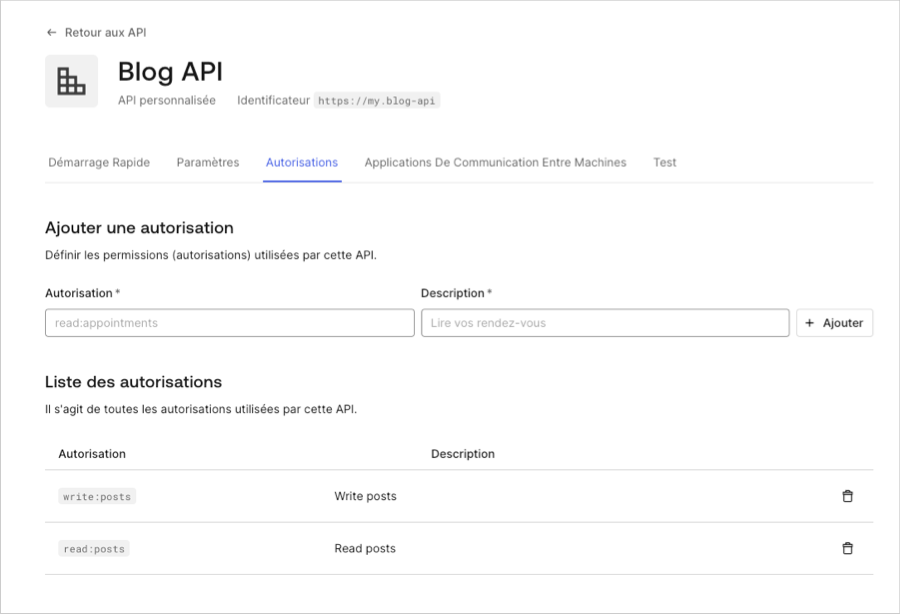Viewport: 900px width, 614px height.
Task: Click the Autorisation column header
Action: [x=92, y=453]
